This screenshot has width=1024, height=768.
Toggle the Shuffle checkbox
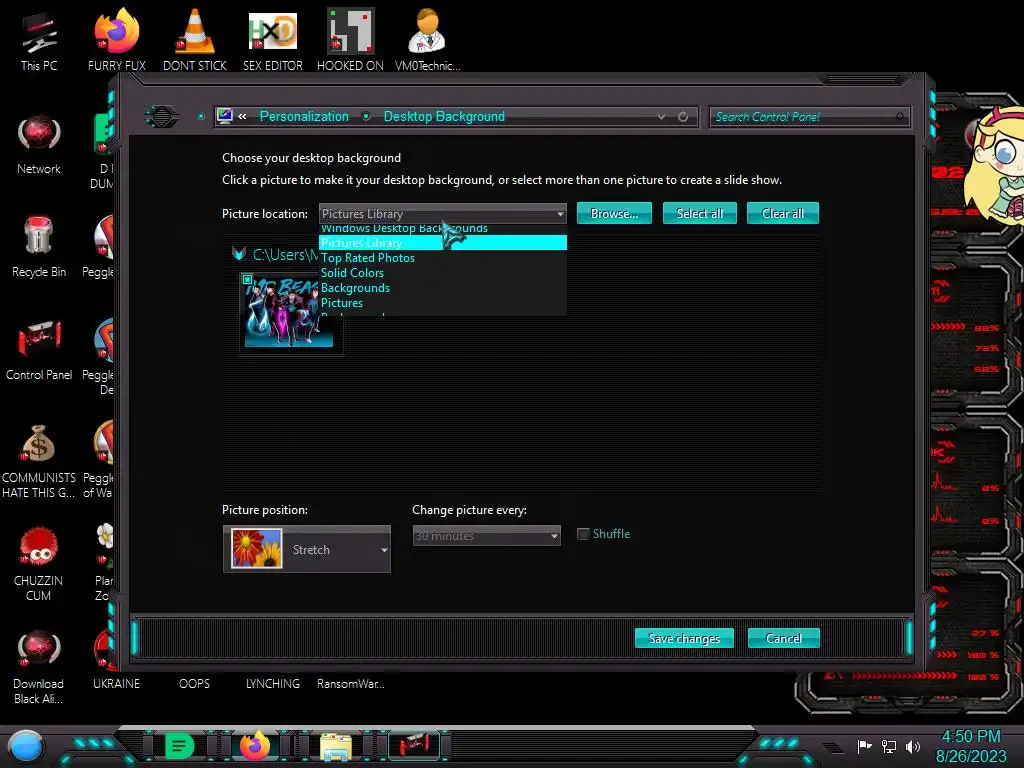(x=583, y=534)
